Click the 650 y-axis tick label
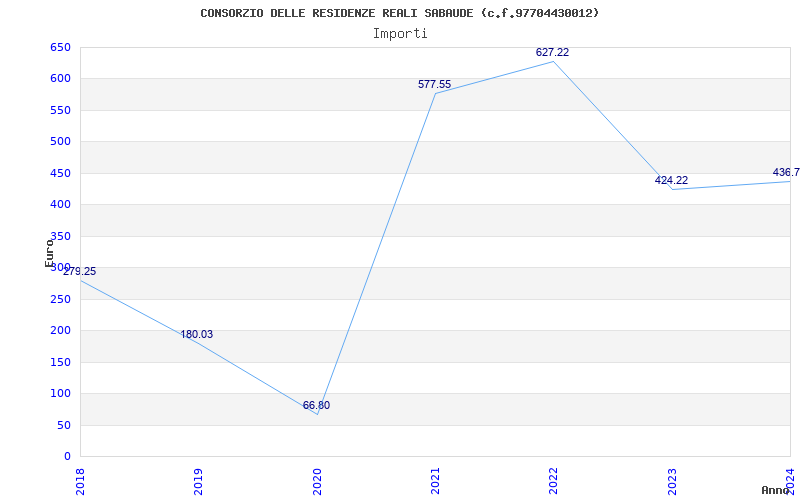The width and height of the screenshot is (800, 500). [60, 47]
